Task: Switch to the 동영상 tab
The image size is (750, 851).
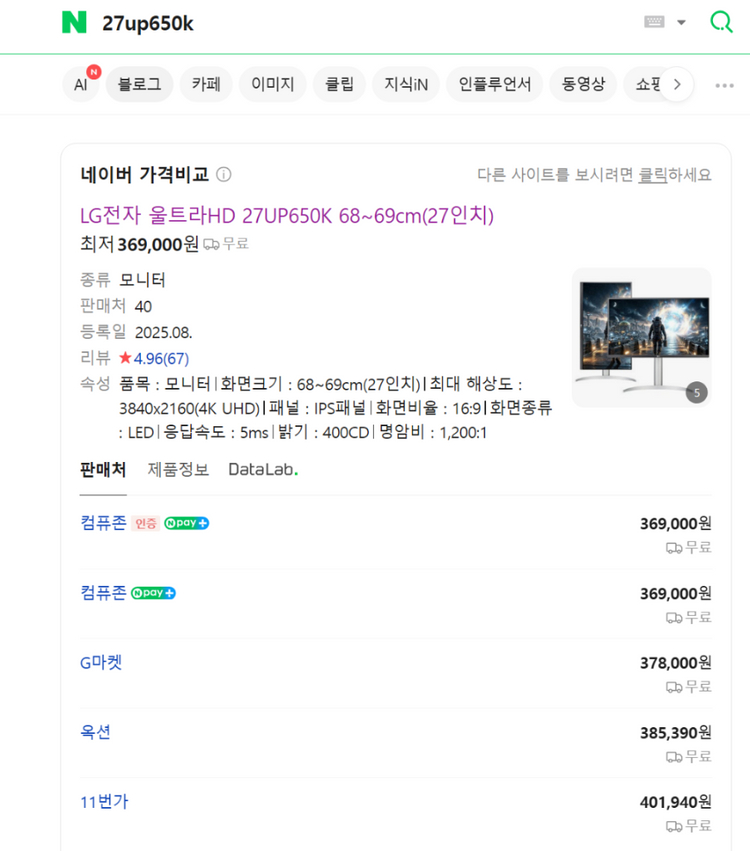Action: pyautogui.click(x=583, y=84)
